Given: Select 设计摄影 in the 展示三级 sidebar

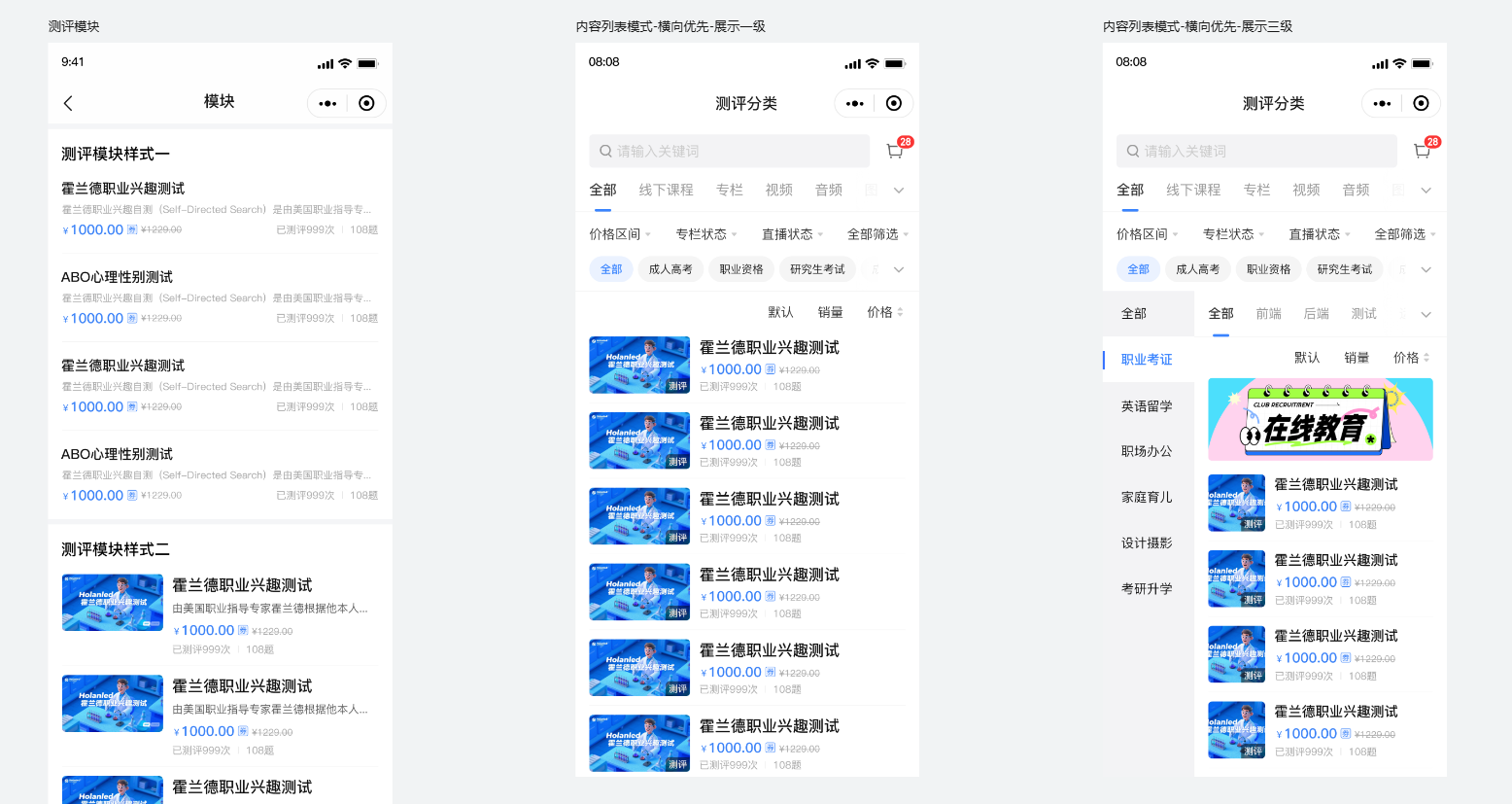Looking at the screenshot, I should coord(1147,542).
